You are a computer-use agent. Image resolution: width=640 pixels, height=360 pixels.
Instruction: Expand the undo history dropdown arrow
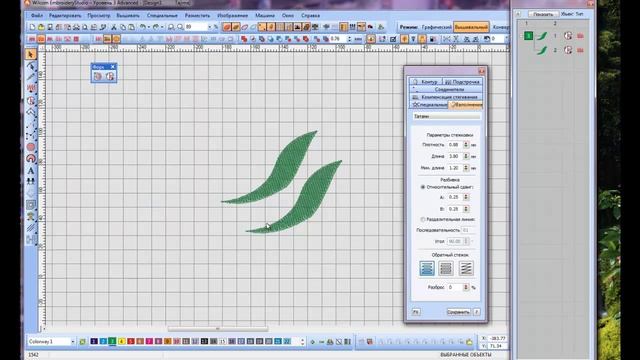coord(149,27)
